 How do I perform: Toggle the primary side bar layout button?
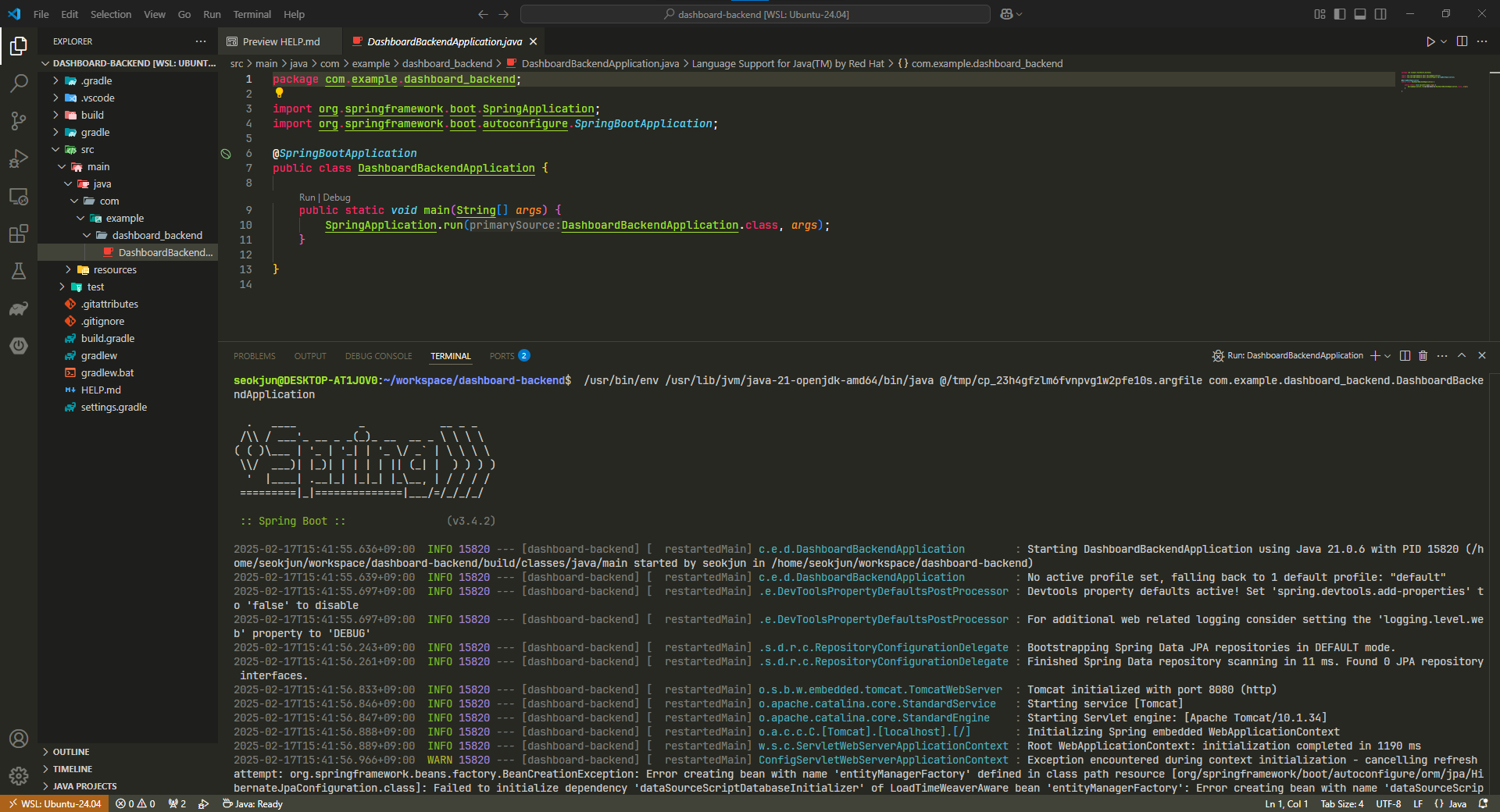point(1340,14)
